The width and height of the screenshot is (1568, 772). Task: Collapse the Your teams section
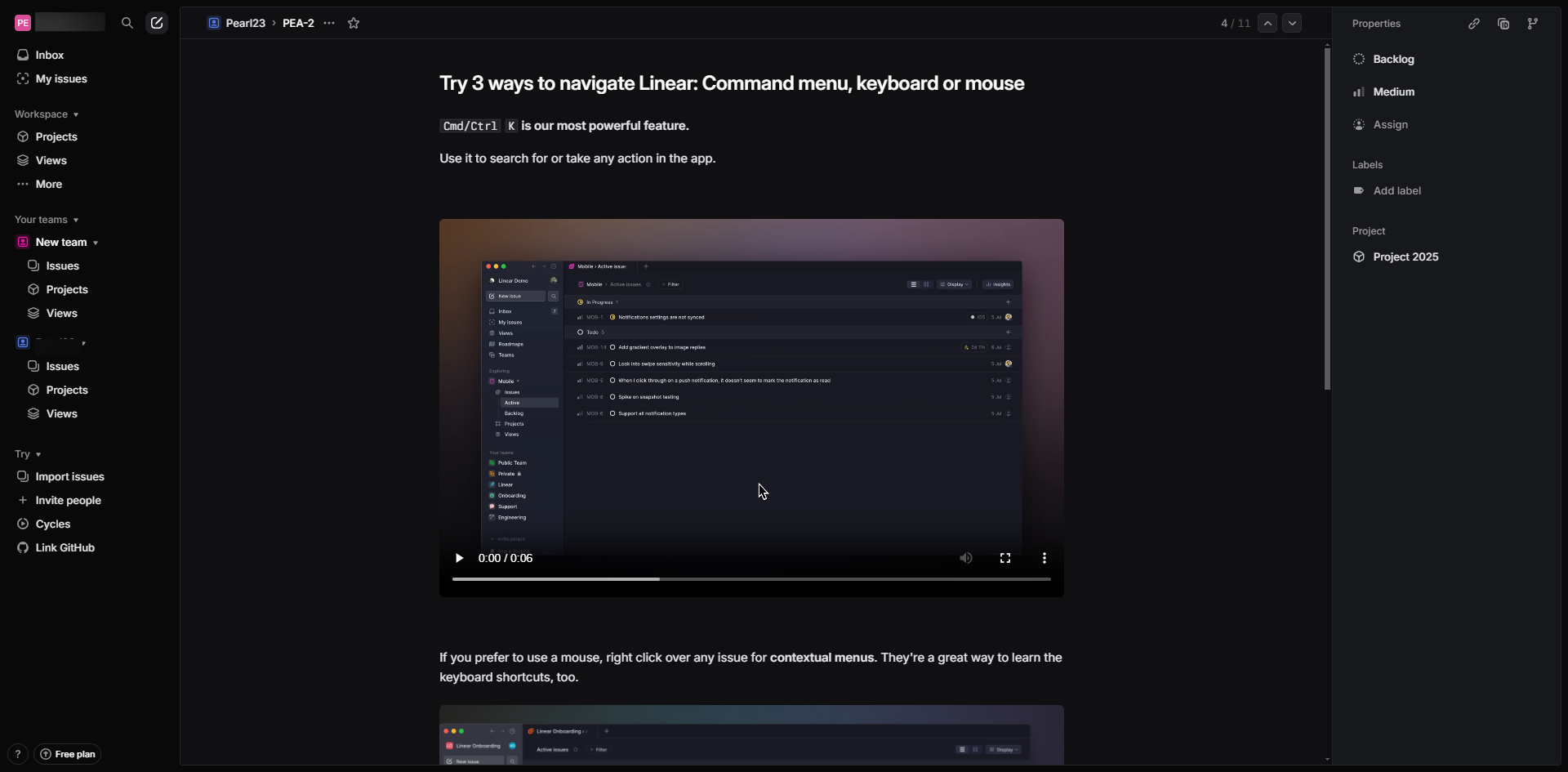[47, 220]
